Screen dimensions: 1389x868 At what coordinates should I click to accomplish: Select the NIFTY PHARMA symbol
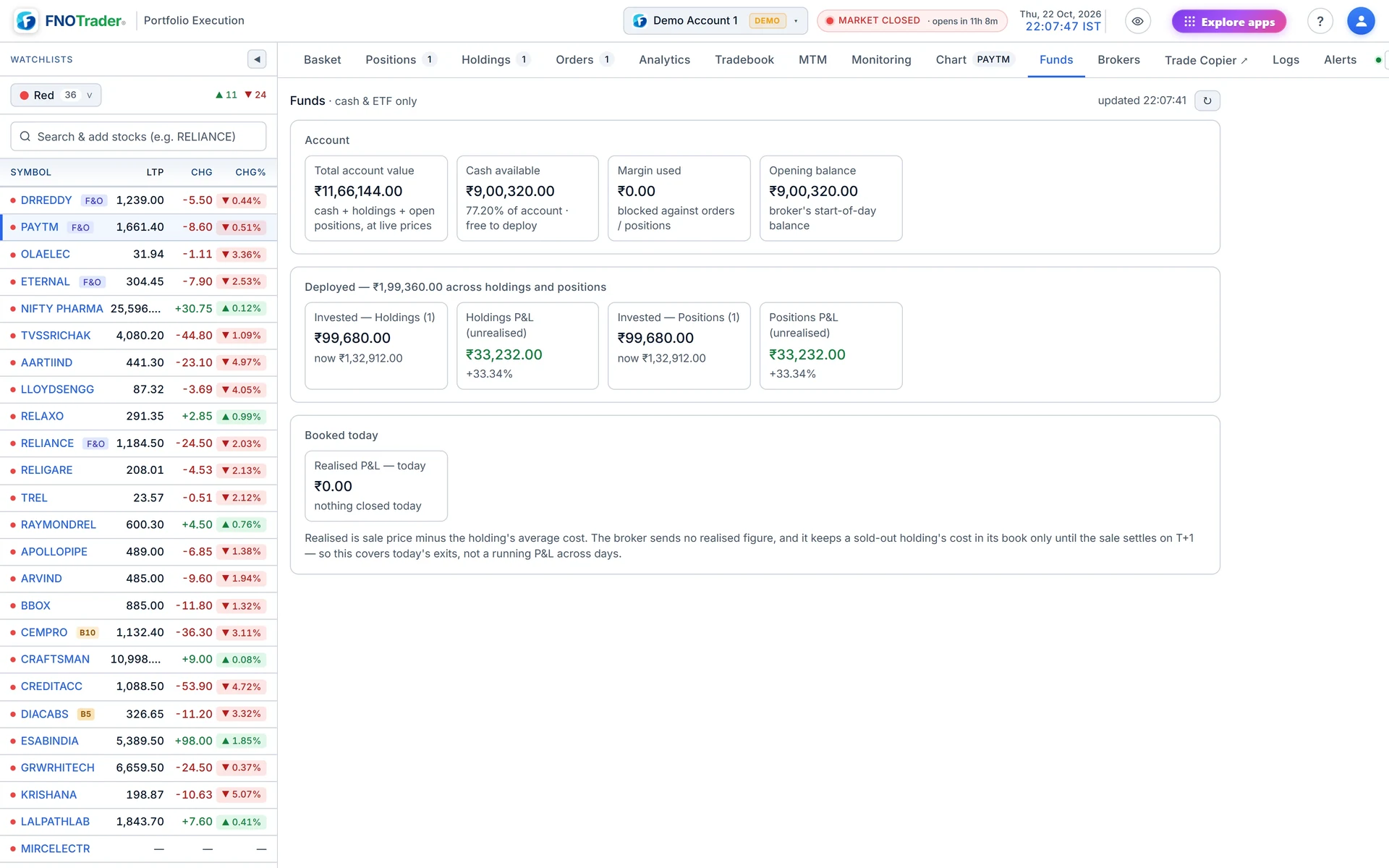pyautogui.click(x=61, y=309)
